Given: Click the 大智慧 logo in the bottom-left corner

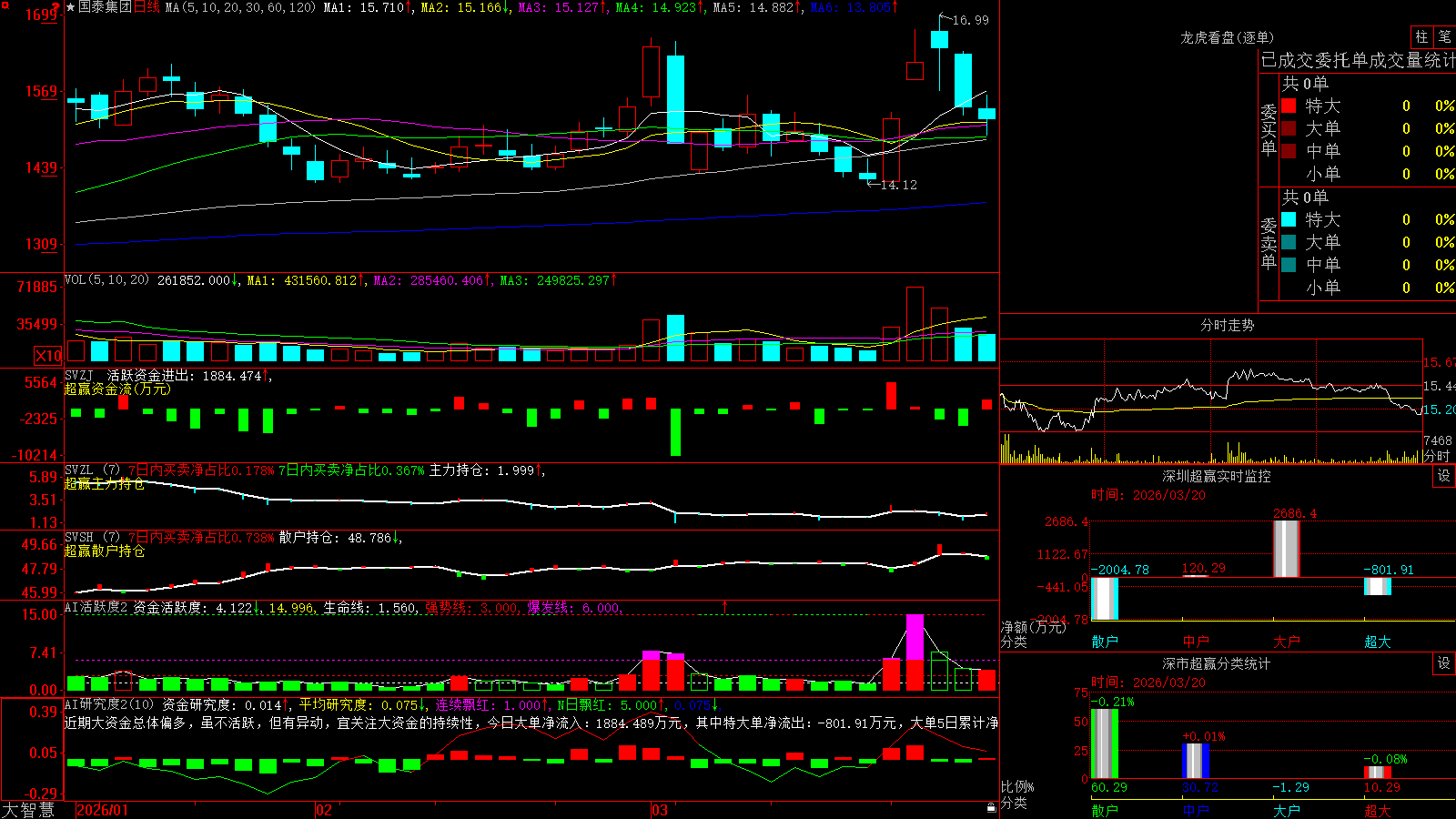Looking at the screenshot, I should pyautogui.click(x=28, y=810).
